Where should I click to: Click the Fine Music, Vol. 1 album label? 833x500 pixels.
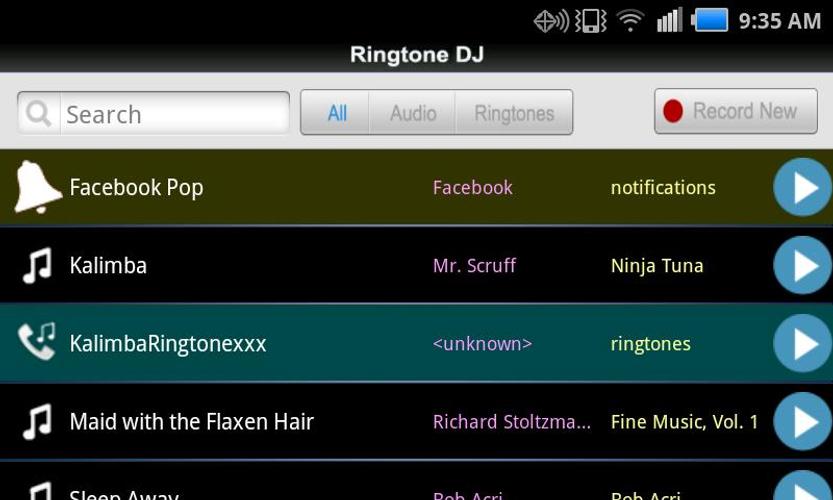684,422
